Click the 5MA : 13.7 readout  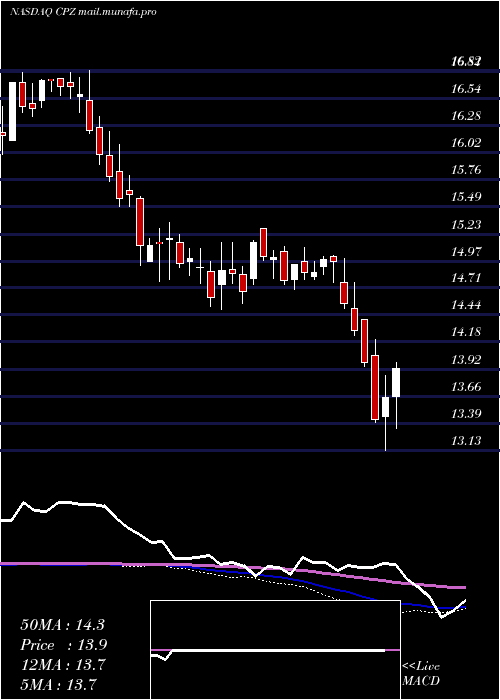tap(58, 684)
